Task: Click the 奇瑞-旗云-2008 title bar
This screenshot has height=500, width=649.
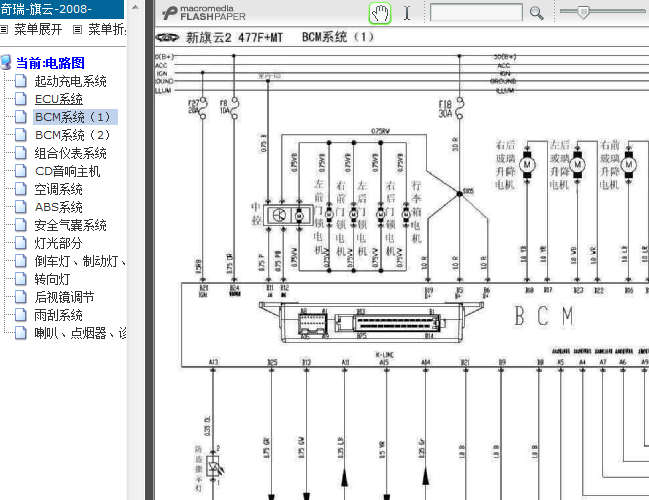Action: coord(62,9)
